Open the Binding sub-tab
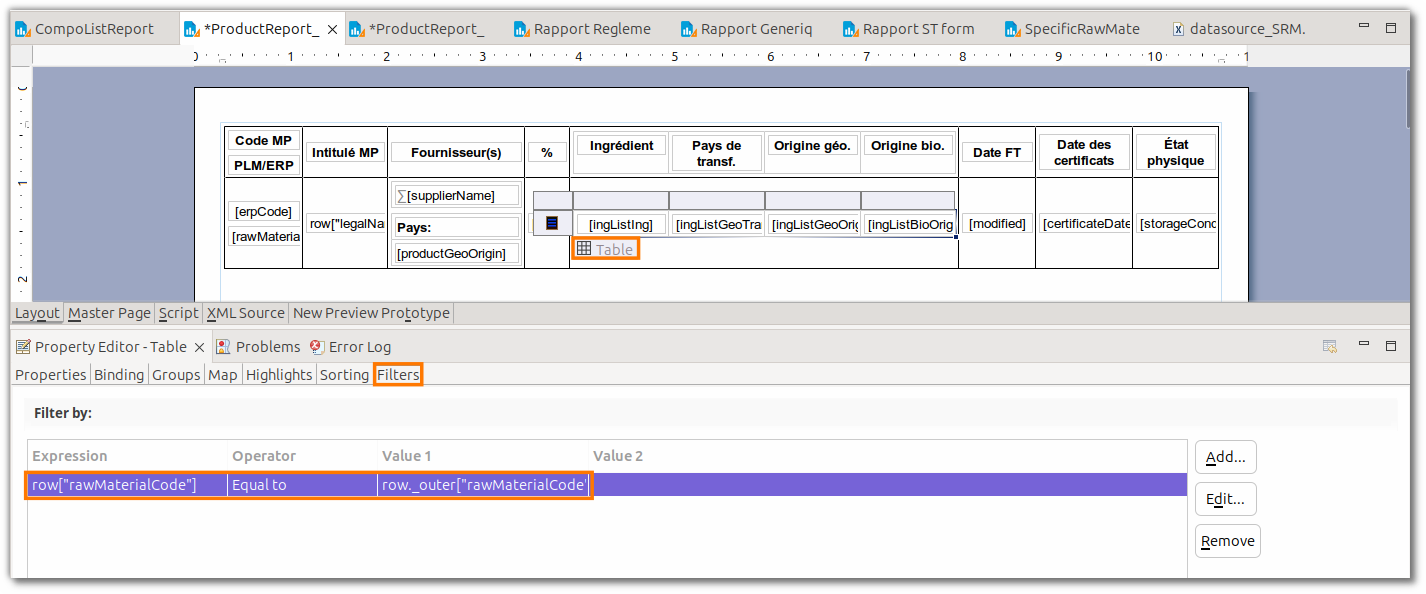Image resolution: width=1426 pixels, height=594 pixels. (x=119, y=375)
